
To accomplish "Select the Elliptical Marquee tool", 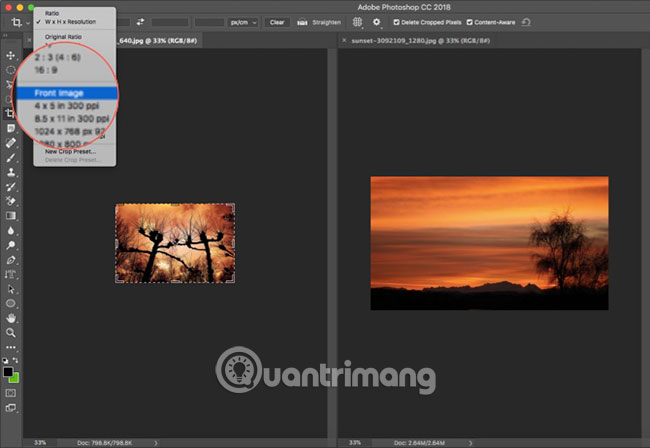I will click(x=11, y=70).
